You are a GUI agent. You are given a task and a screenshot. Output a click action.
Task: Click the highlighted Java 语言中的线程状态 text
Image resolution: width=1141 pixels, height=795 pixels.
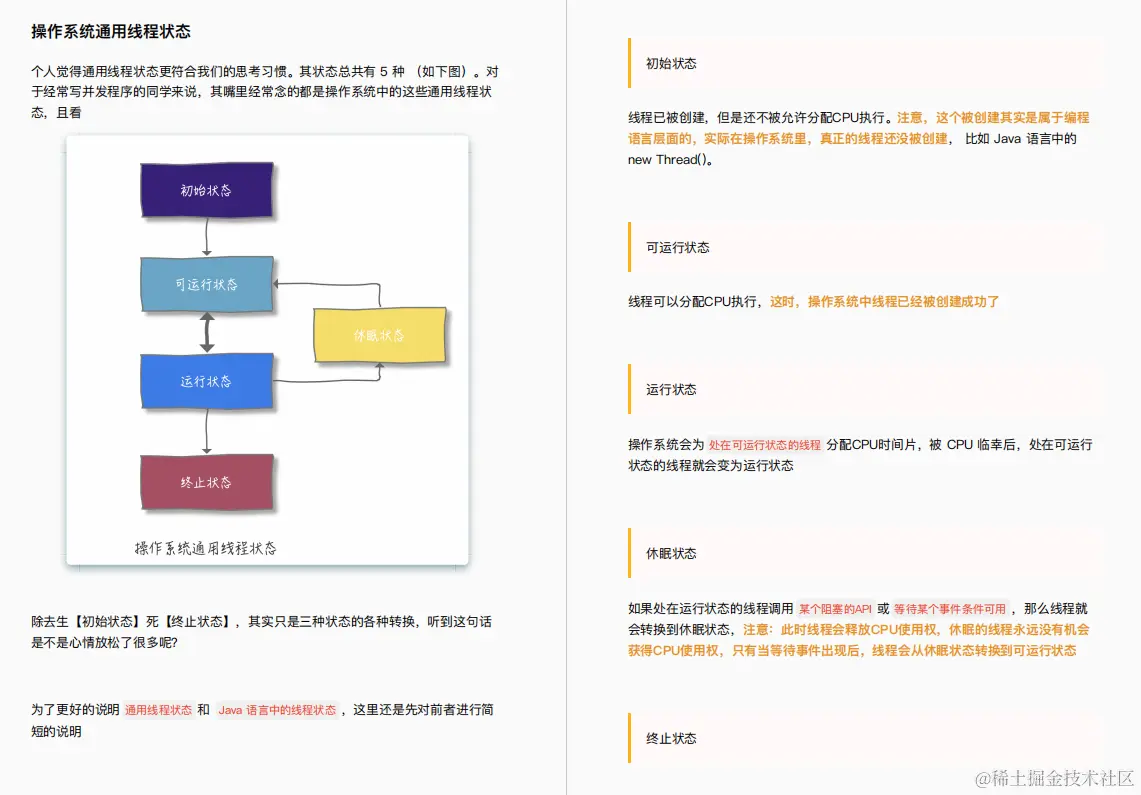[x=276, y=710]
